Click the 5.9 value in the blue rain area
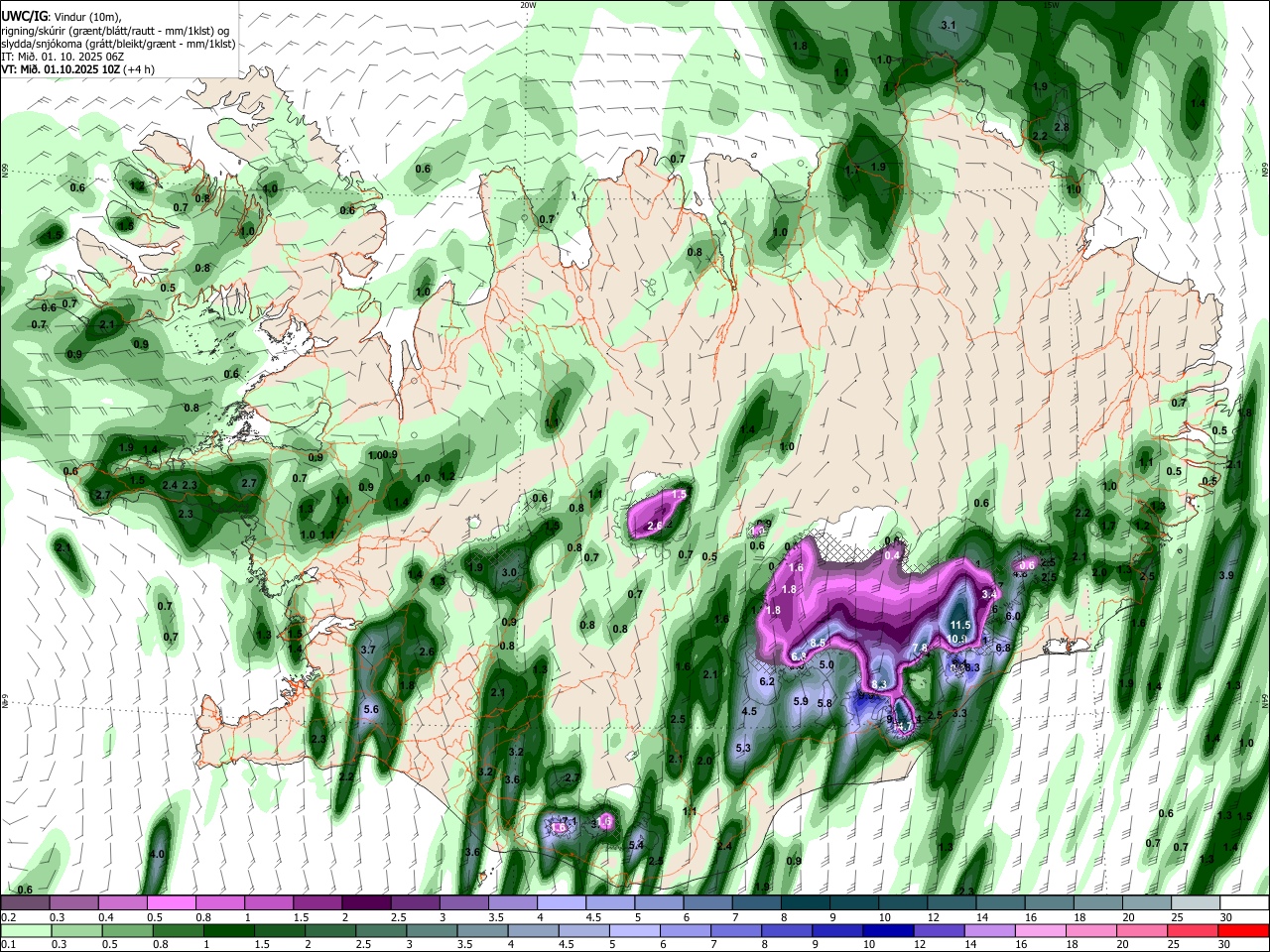The image size is (1270, 952). tap(802, 702)
